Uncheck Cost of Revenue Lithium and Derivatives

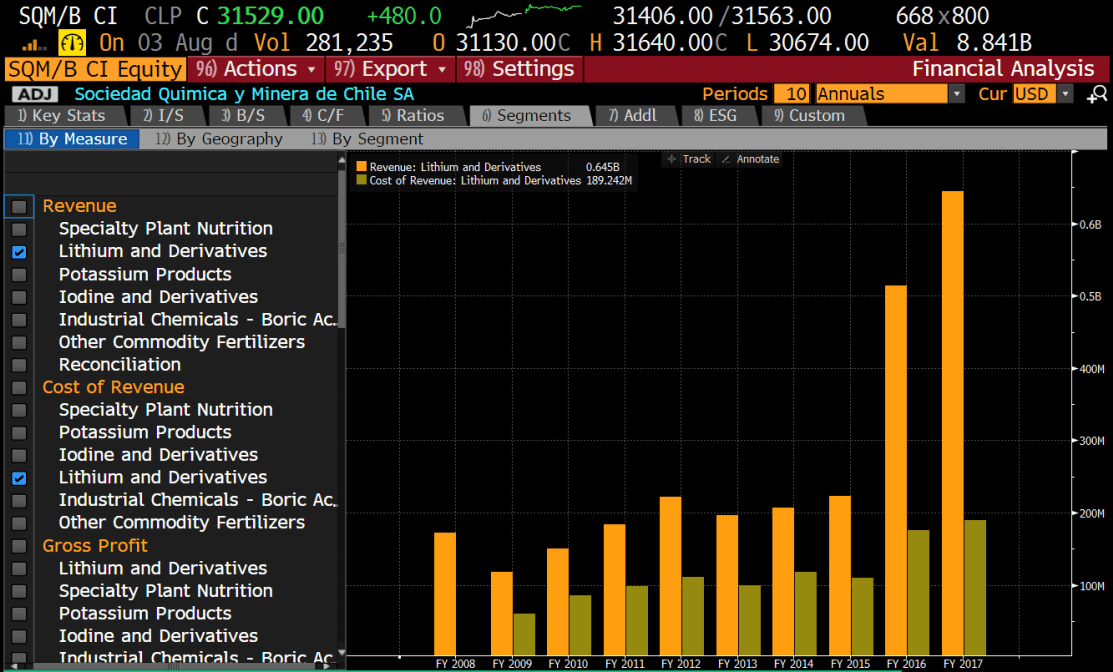(x=19, y=478)
